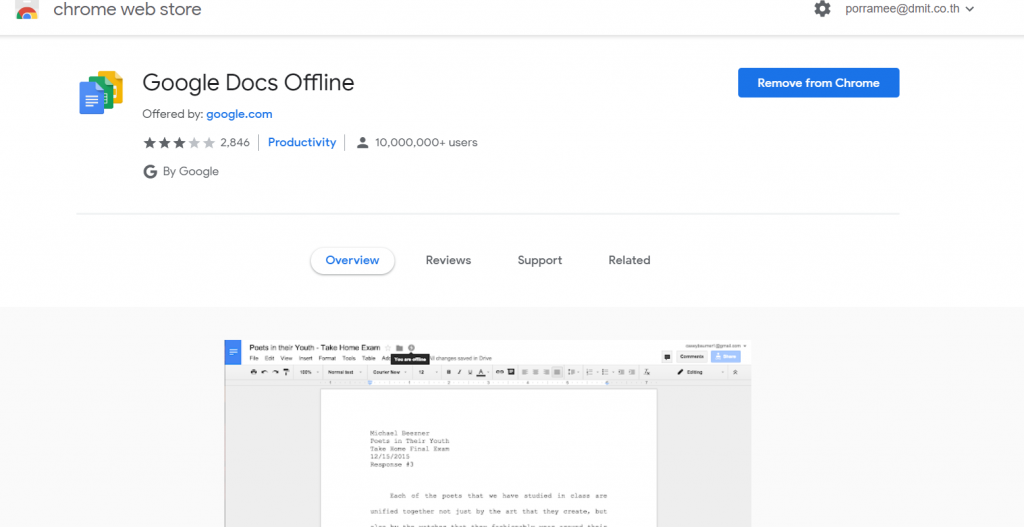
Task: Click the star rating display
Action: point(179,142)
